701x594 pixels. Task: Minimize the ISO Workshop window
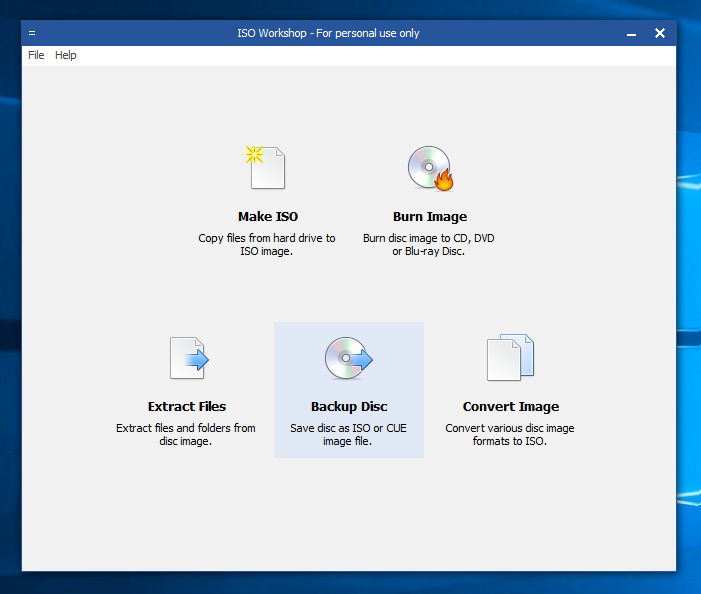tap(631, 34)
